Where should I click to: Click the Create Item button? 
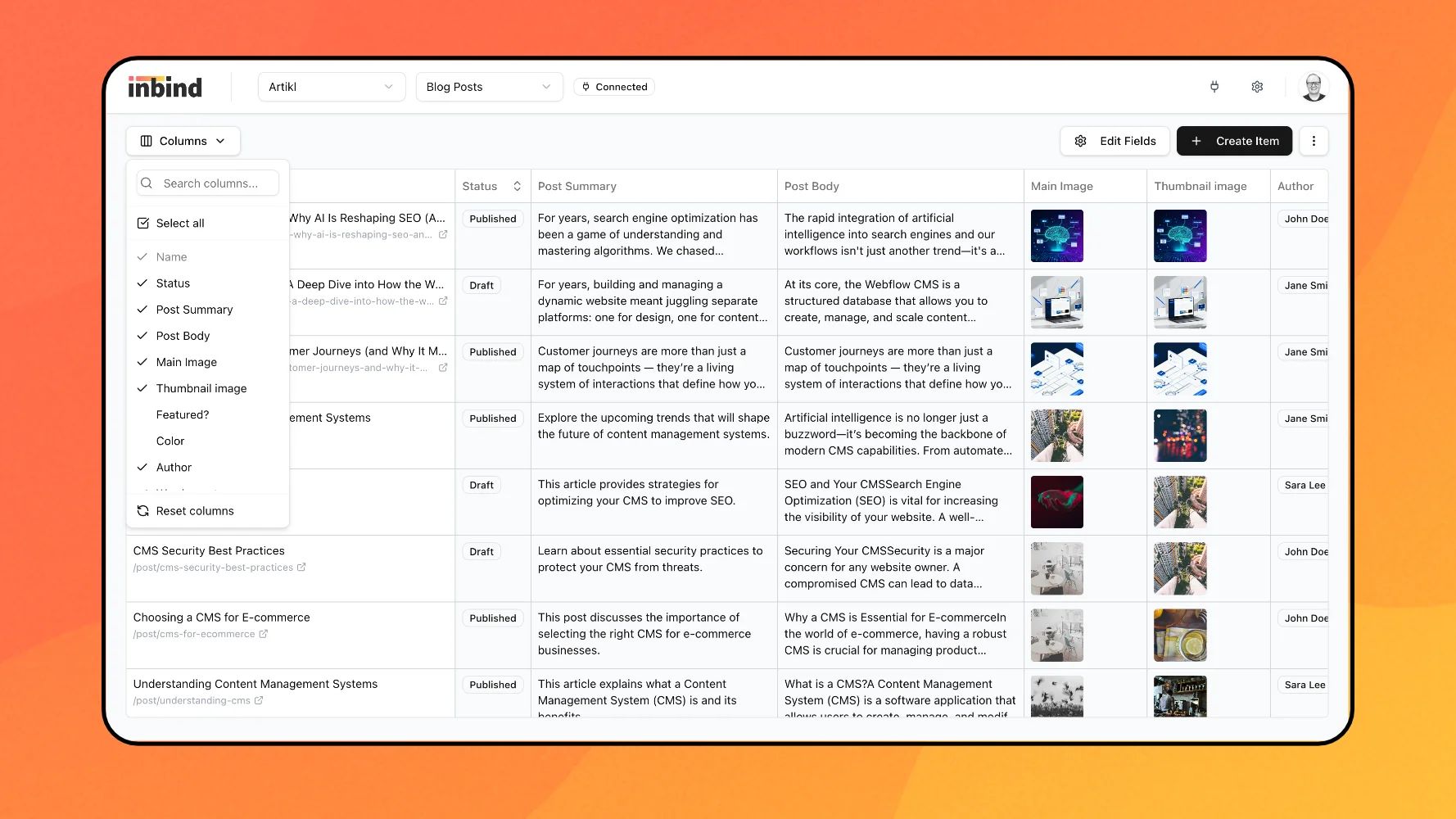point(1234,141)
